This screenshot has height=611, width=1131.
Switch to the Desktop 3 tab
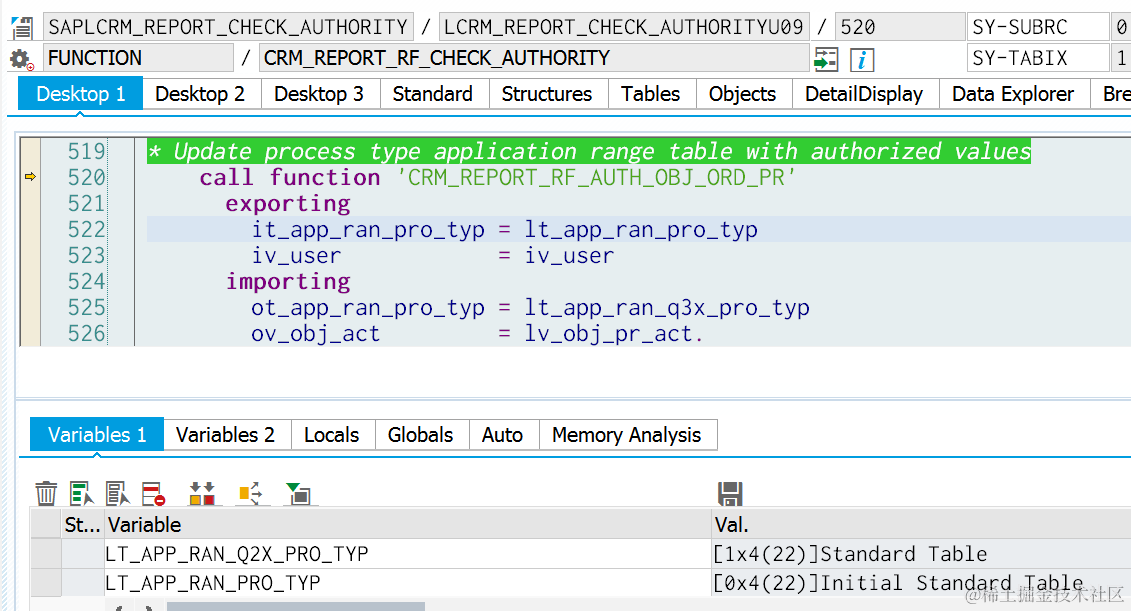[319, 94]
